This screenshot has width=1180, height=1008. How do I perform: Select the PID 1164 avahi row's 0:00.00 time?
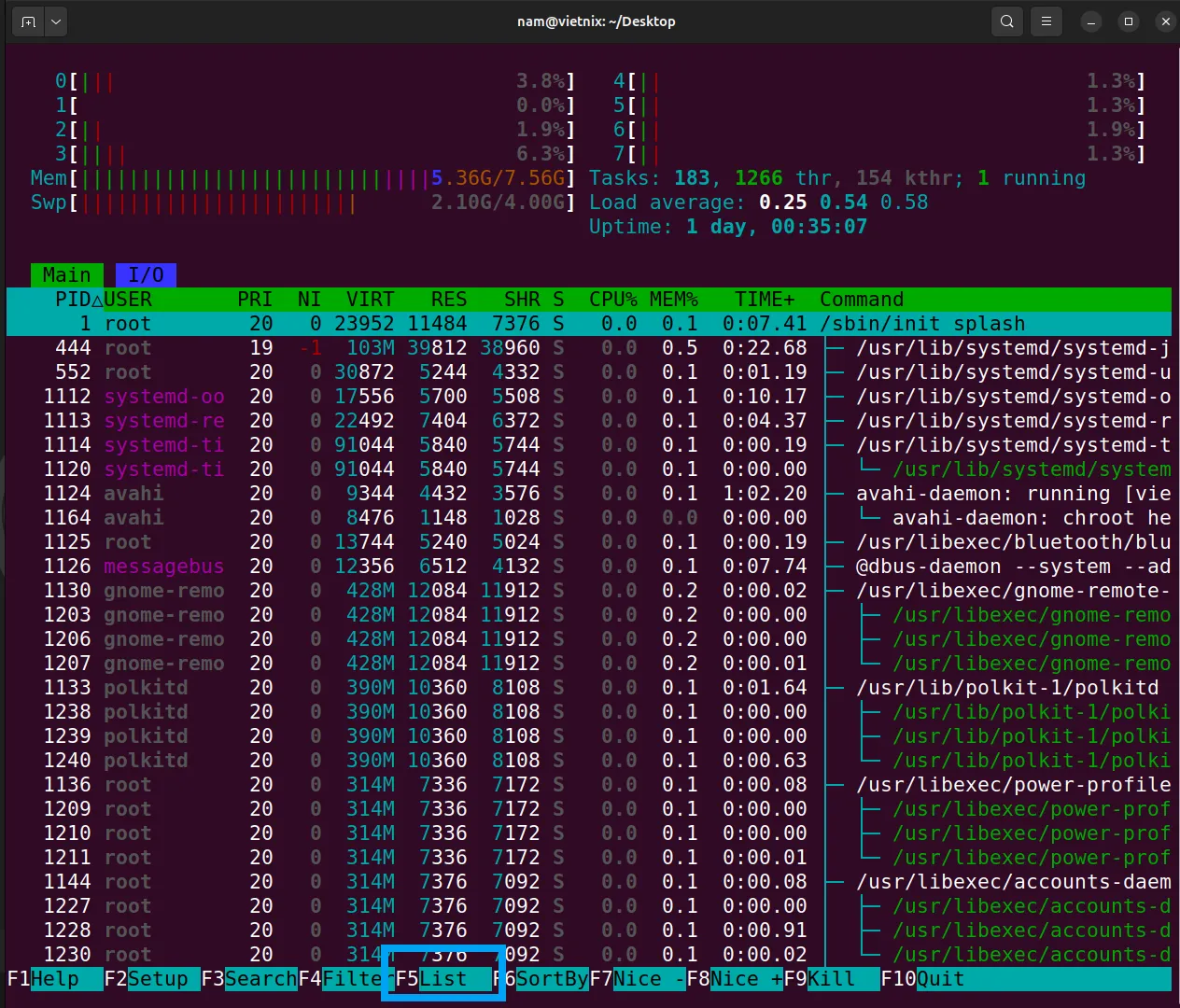coord(765,518)
